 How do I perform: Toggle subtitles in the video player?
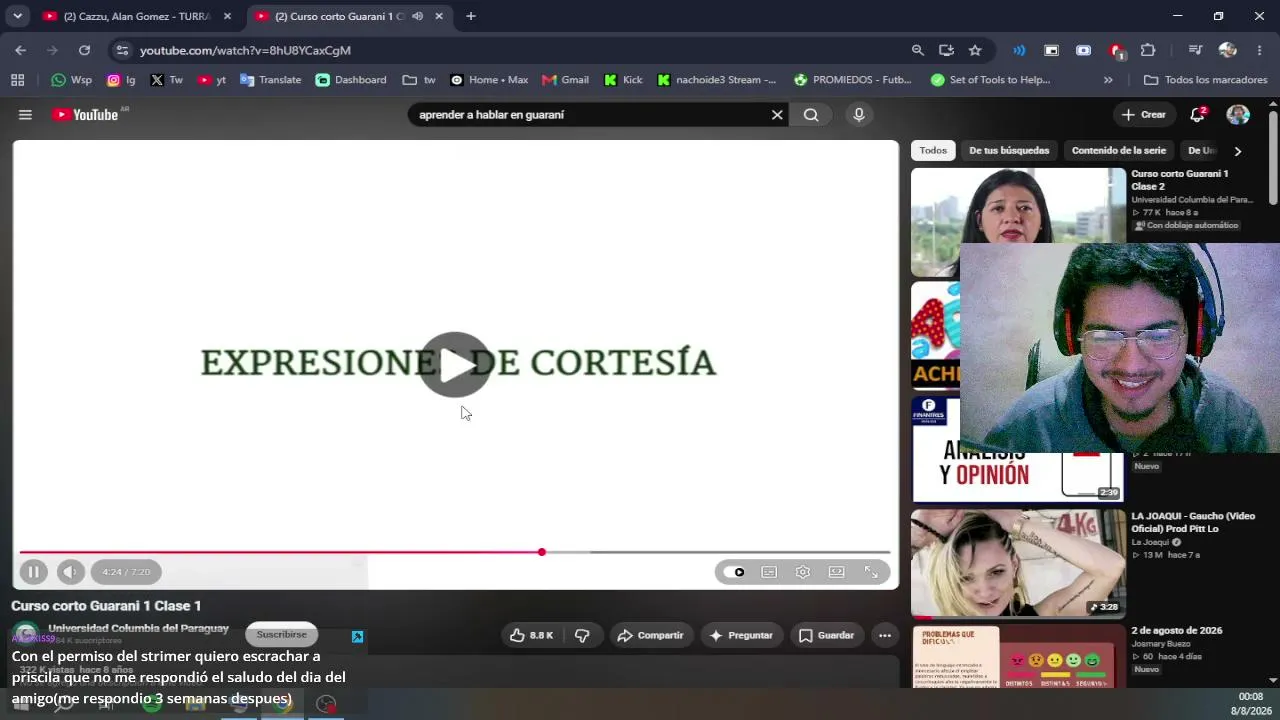click(769, 572)
